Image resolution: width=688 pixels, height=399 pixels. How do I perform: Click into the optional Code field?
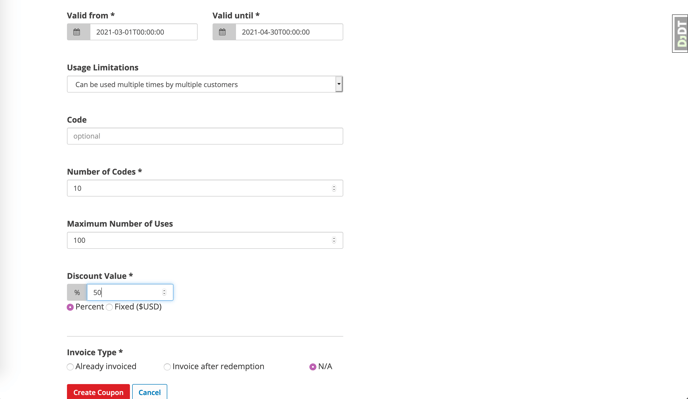click(205, 136)
